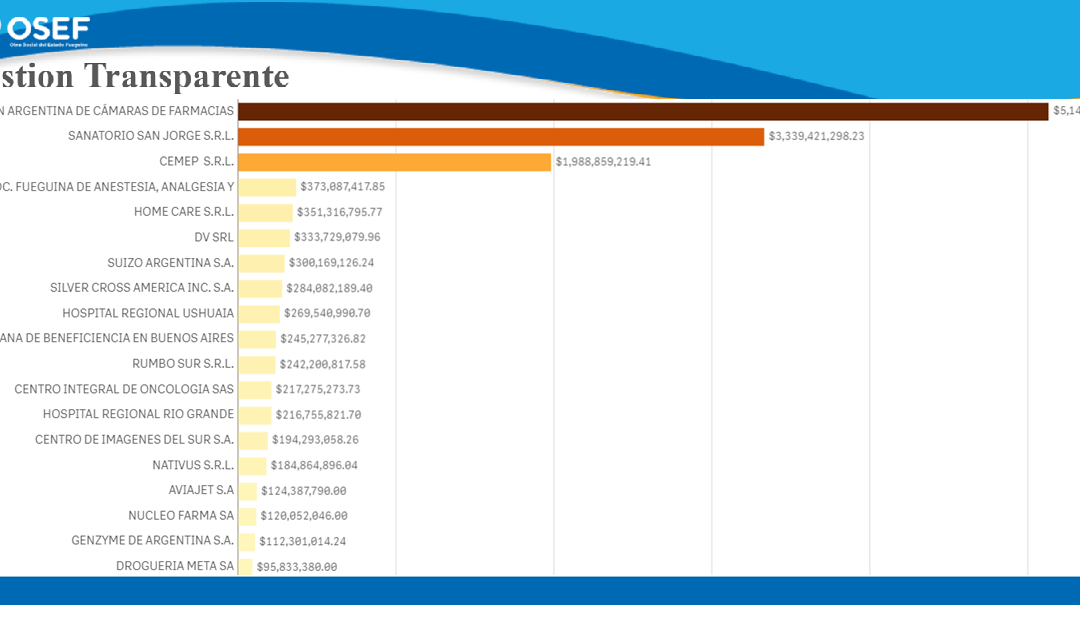The height and width of the screenshot is (643, 1080).
Task: Click the 'SUIZO ARGENTINA S.A.' label
Action: click(x=170, y=263)
